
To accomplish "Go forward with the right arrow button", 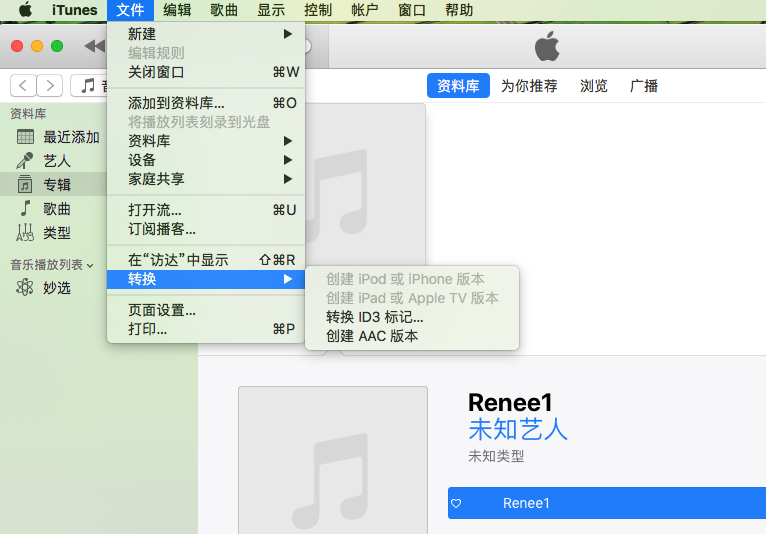I will [49, 86].
